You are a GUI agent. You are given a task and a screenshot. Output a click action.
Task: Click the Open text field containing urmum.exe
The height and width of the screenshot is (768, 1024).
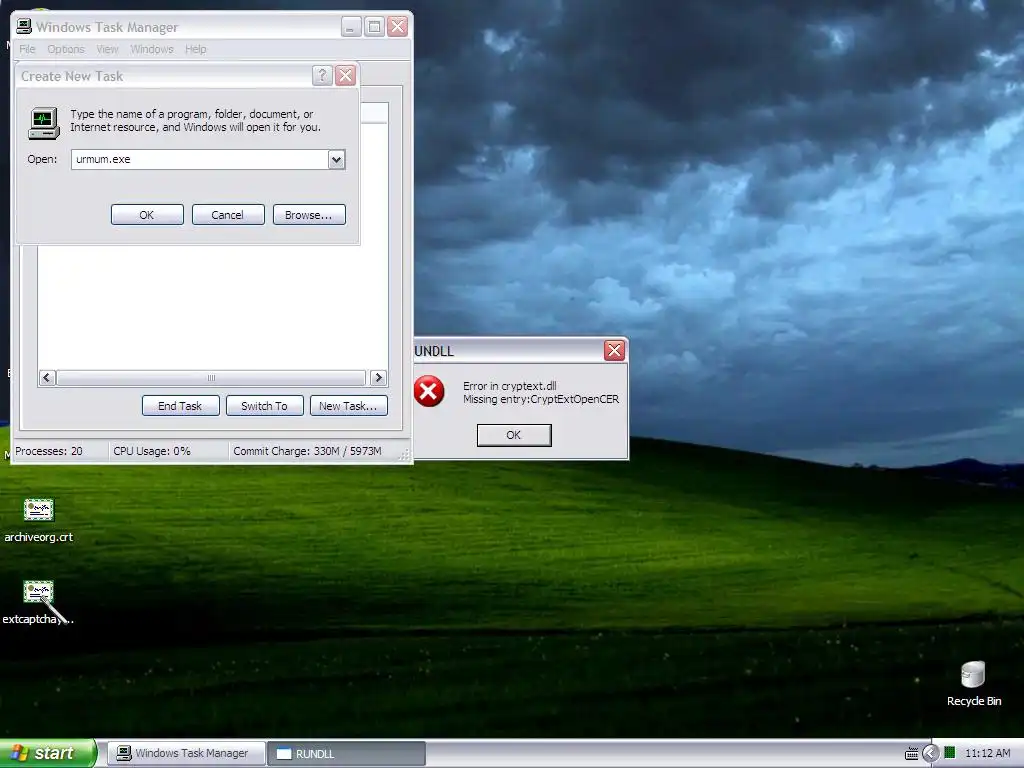(x=199, y=159)
